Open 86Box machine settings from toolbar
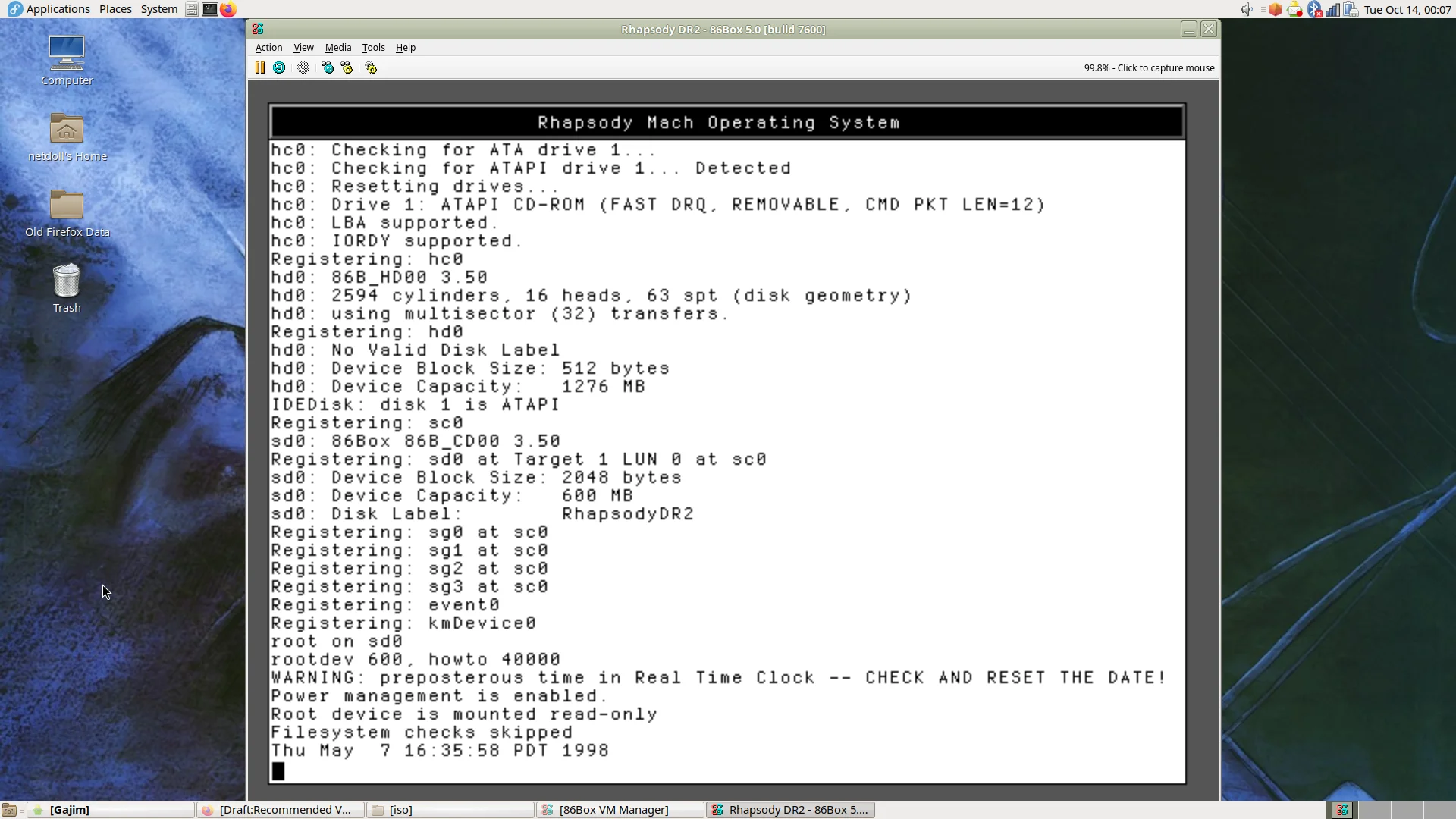This screenshot has width=1456, height=819. coord(371,67)
